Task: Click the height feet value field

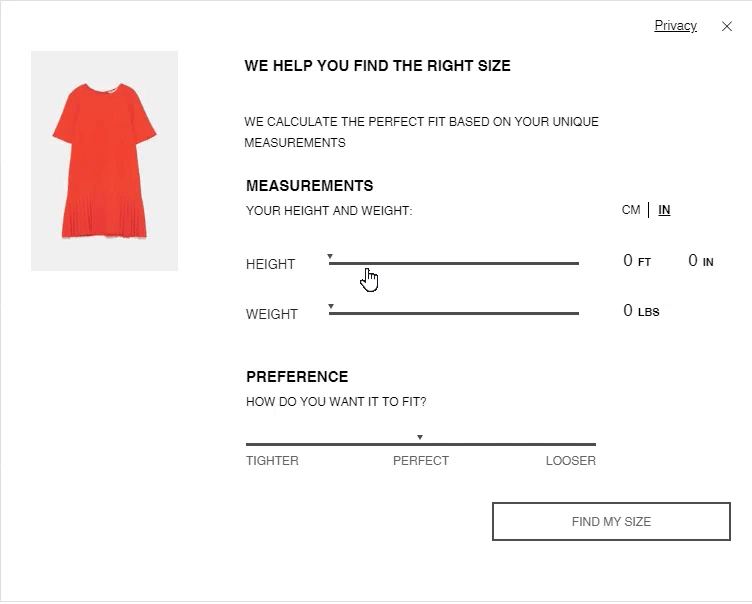Action: (x=628, y=261)
